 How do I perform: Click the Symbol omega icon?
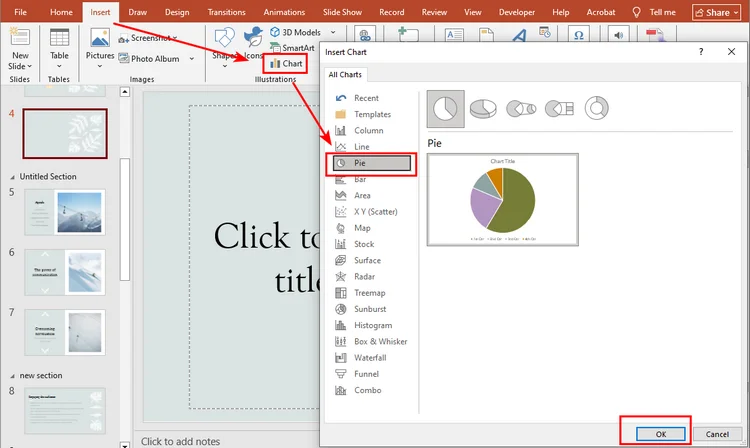pos(579,35)
